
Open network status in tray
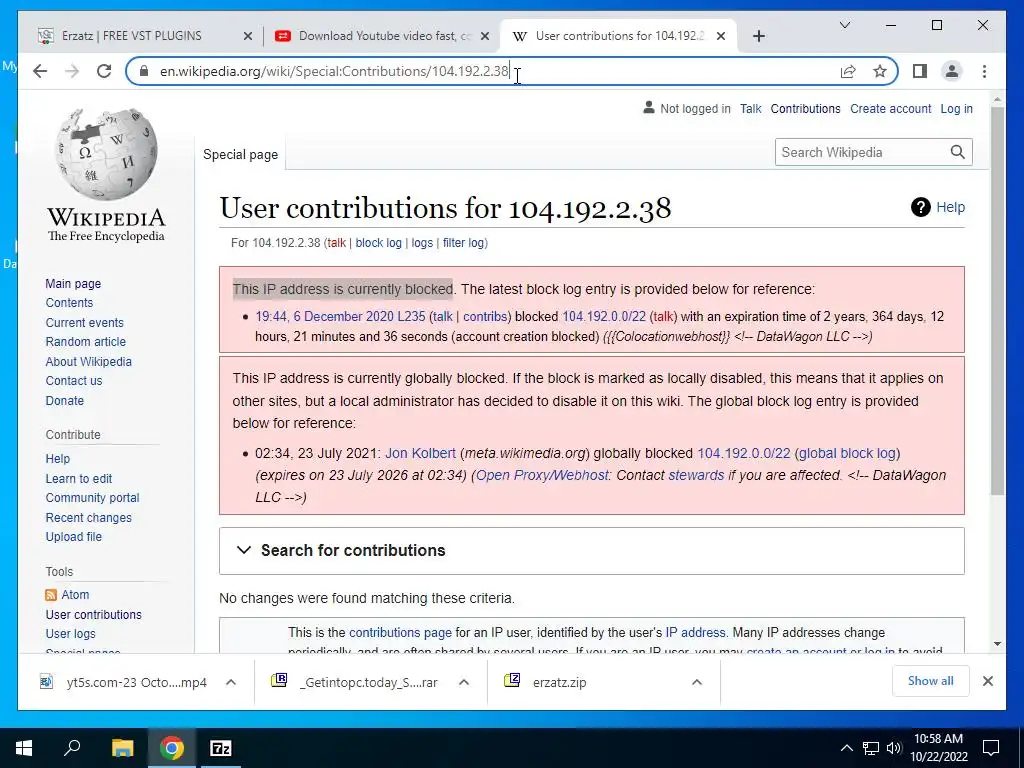(871, 748)
